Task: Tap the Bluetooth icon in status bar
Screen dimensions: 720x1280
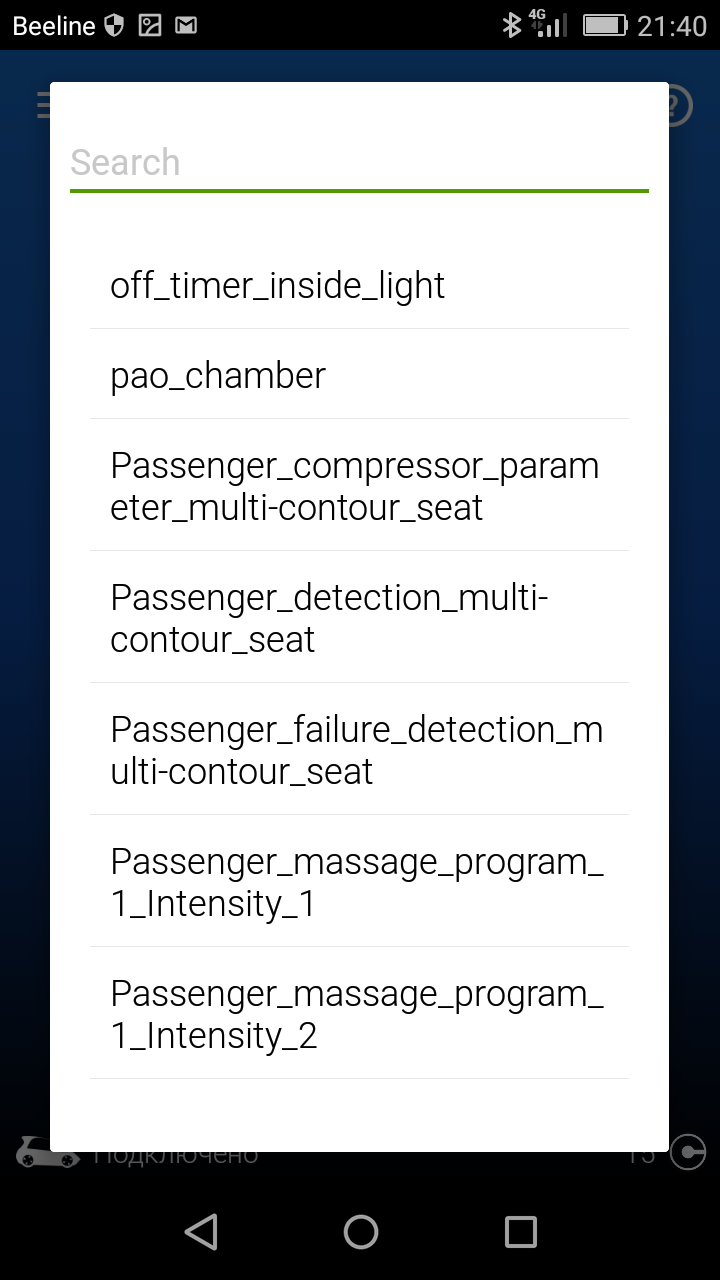Action: pyautogui.click(x=511, y=25)
